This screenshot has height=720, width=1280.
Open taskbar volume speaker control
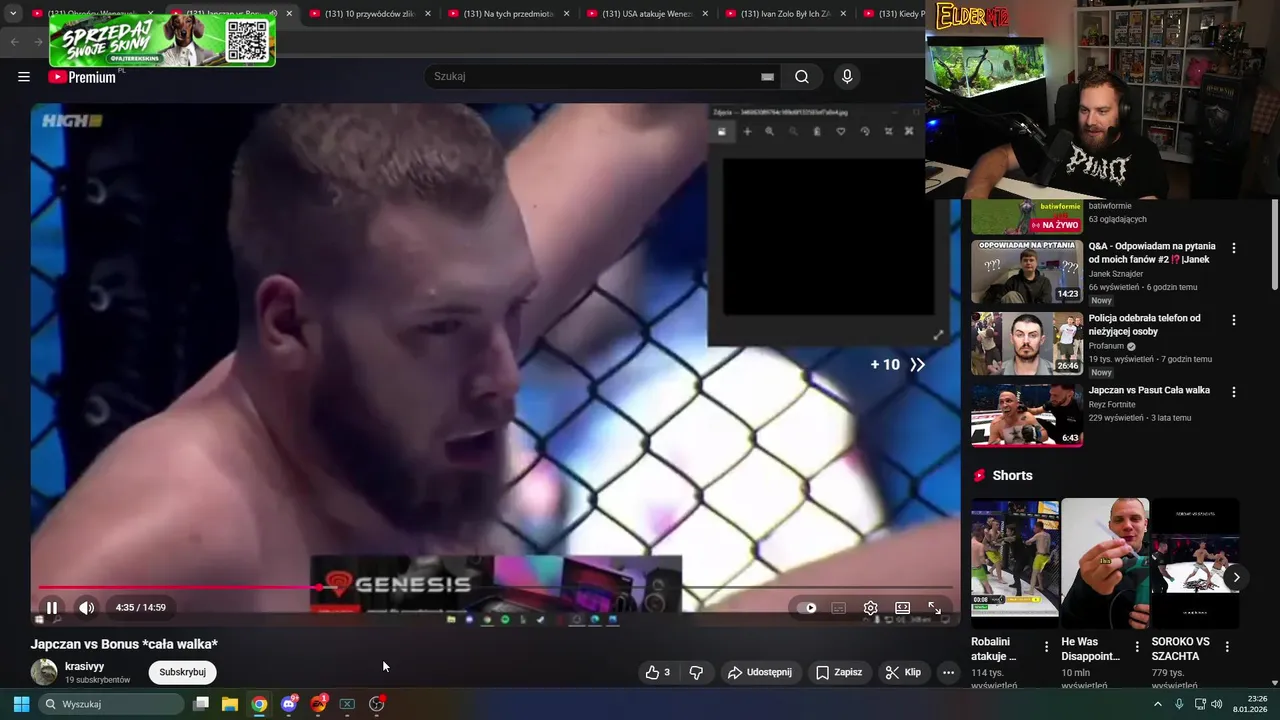1217,704
